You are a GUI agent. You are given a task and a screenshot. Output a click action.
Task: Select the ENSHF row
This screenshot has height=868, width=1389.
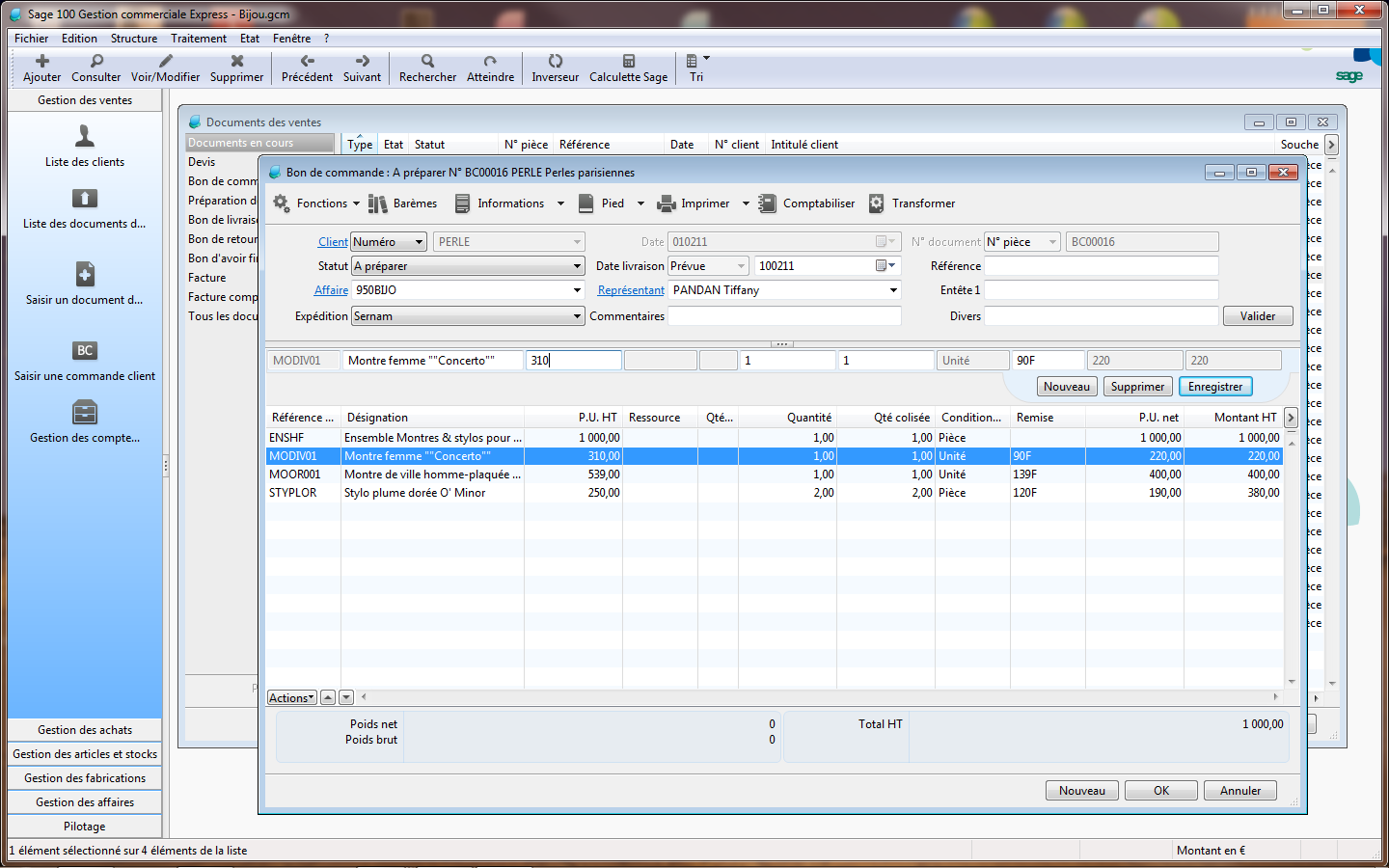coord(774,438)
